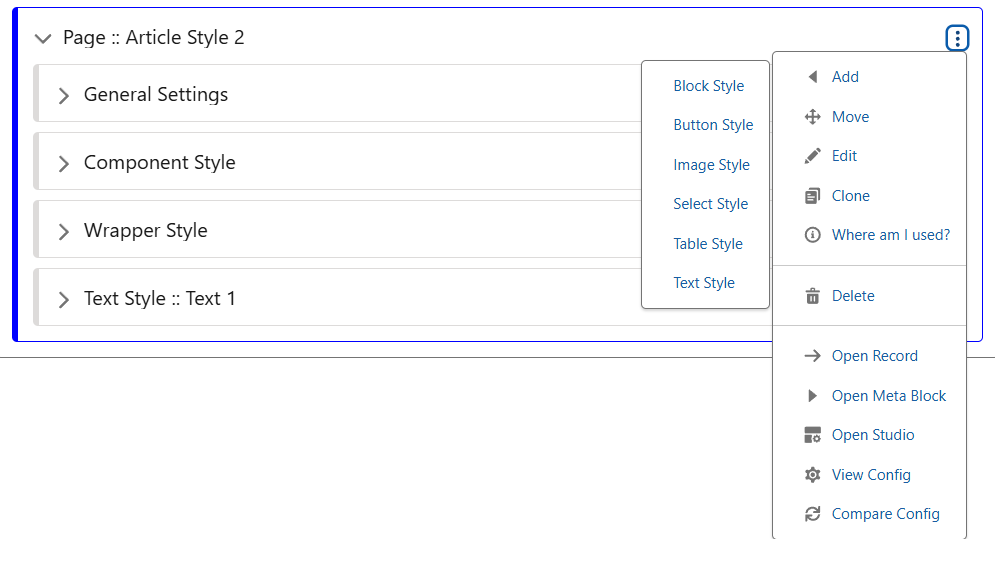The width and height of the screenshot is (995, 562).
Task: Click the Move crosshair arrows icon
Action: [x=813, y=117]
